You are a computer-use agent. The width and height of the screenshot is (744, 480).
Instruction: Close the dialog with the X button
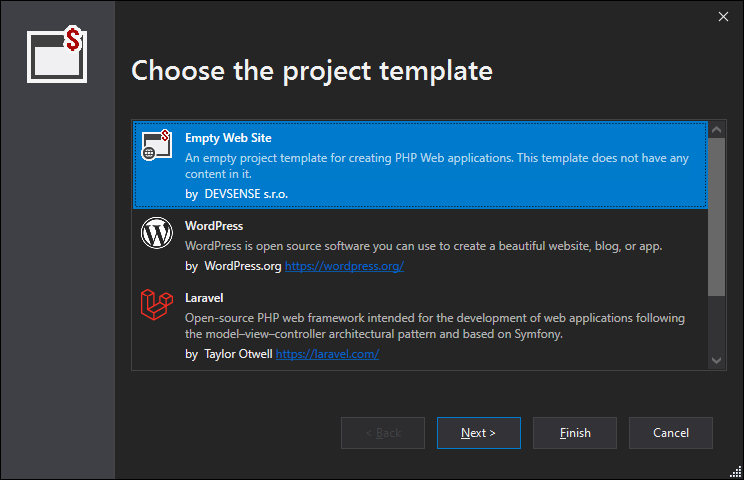click(x=723, y=17)
